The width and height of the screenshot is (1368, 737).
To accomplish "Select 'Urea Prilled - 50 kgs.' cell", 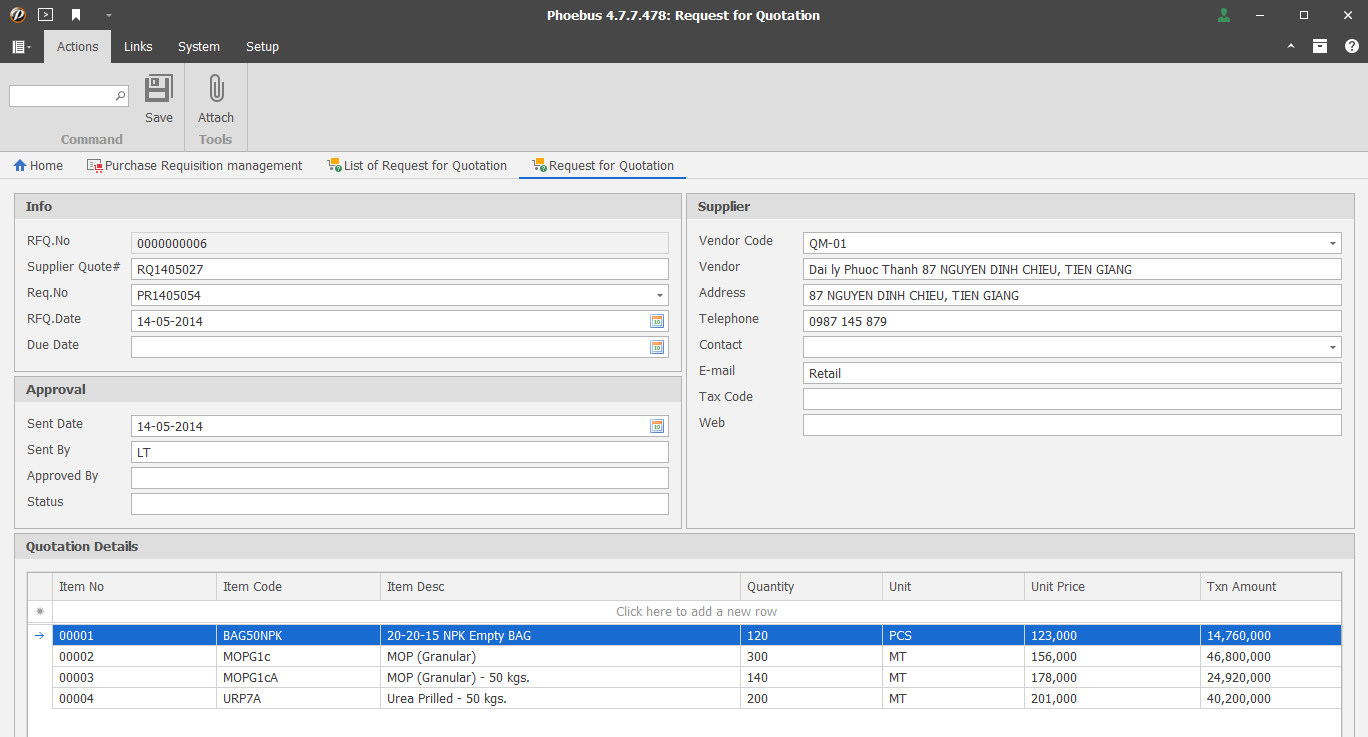I will coord(560,699).
